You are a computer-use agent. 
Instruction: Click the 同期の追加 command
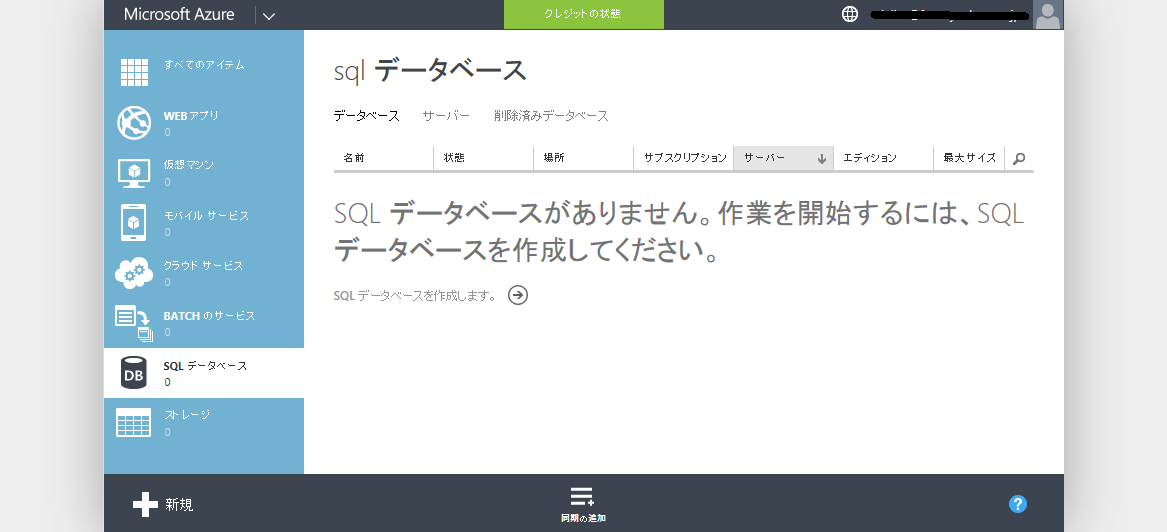point(583,504)
